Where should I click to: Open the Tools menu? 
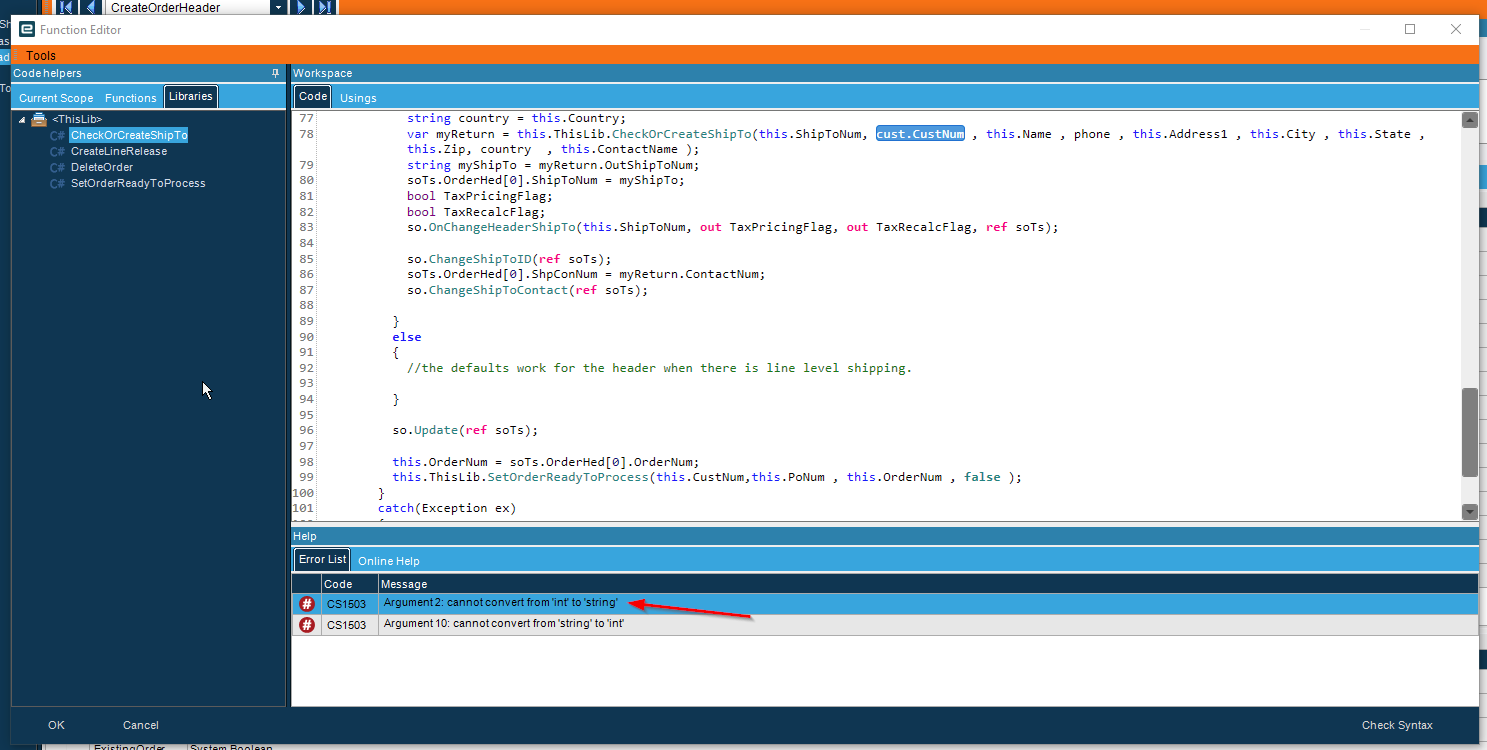click(41, 55)
